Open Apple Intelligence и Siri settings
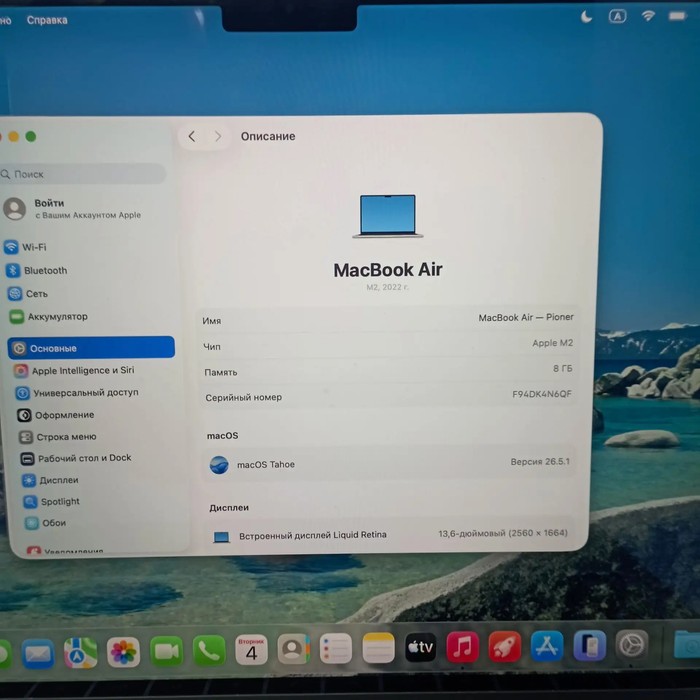700x700 pixels. (x=74, y=370)
